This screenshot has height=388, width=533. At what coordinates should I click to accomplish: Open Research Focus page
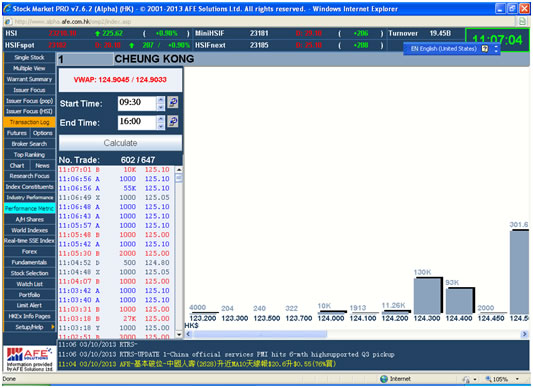tap(29, 176)
